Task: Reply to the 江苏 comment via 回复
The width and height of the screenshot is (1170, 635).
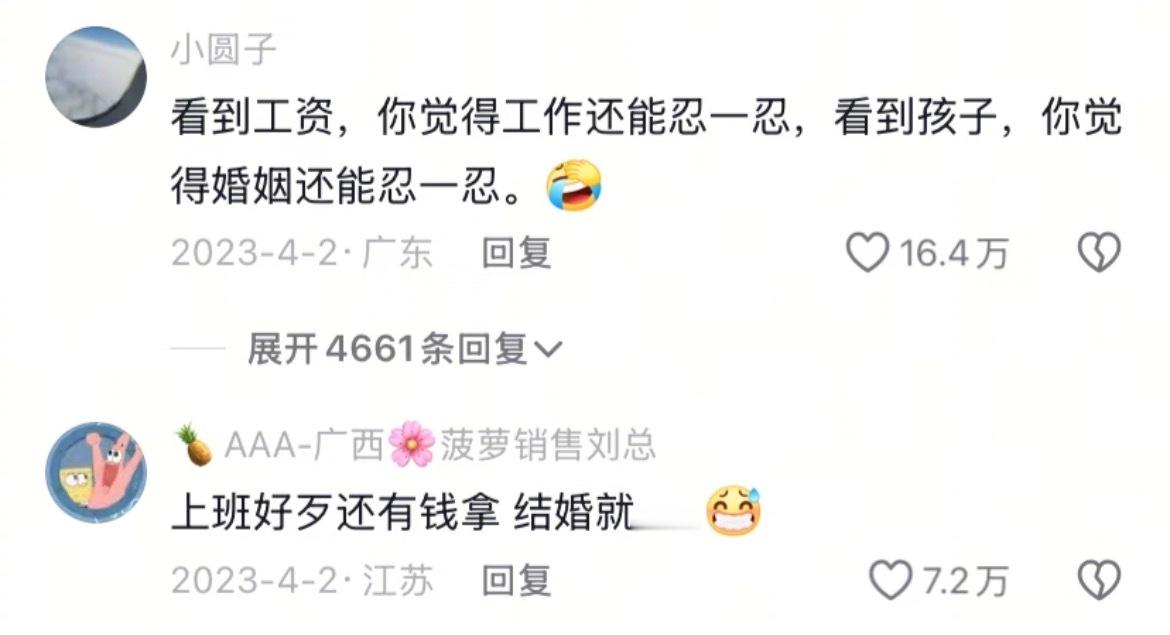Action: pyautogui.click(x=516, y=581)
